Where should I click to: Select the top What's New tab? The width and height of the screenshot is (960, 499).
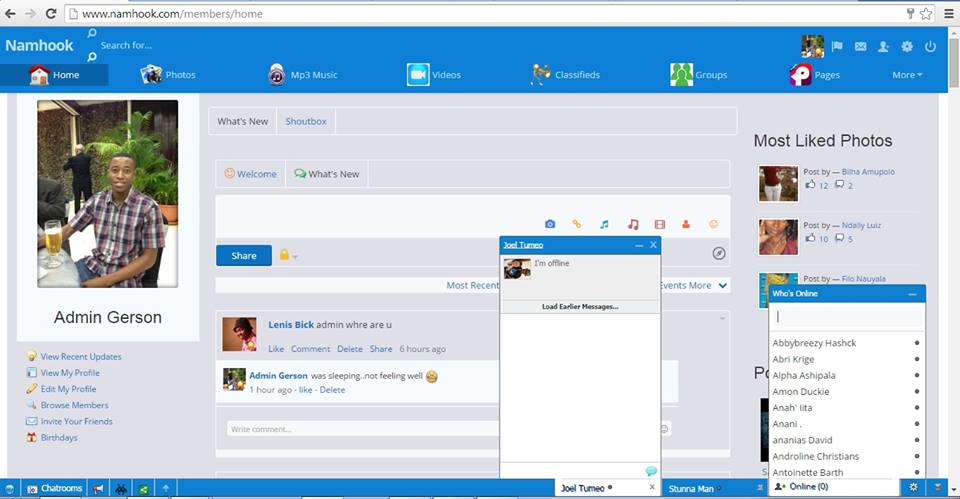pyautogui.click(x=242, y=121)
